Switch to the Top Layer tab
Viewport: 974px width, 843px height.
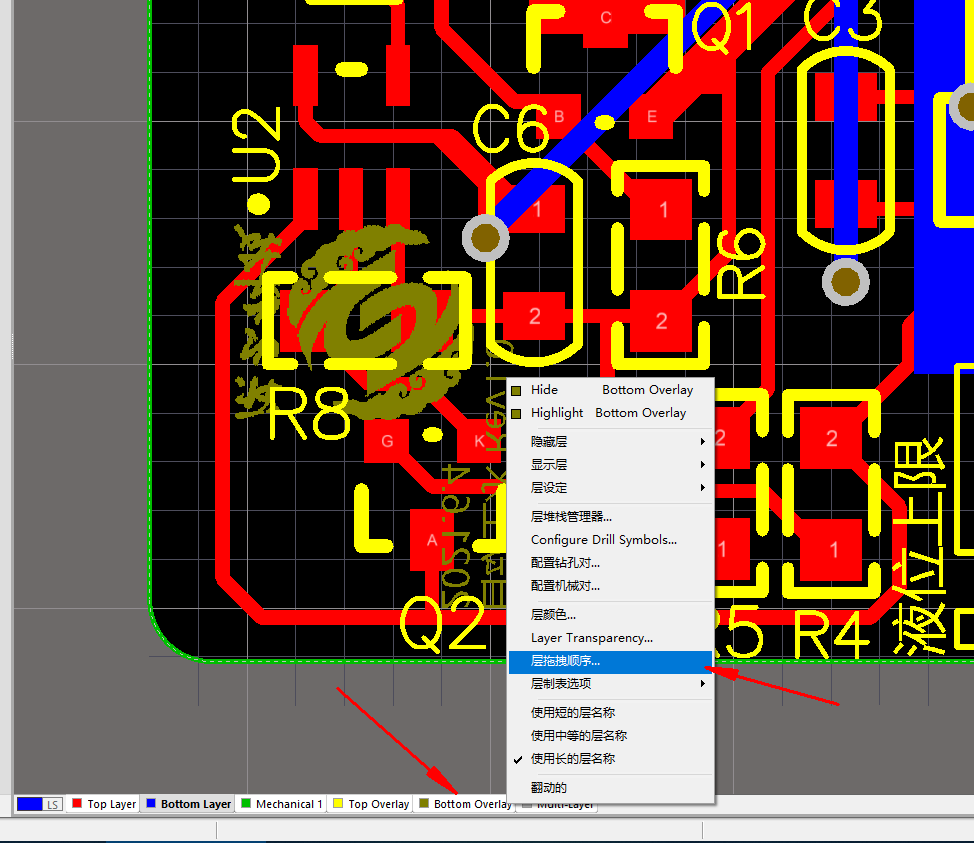[x=110, y=803]
